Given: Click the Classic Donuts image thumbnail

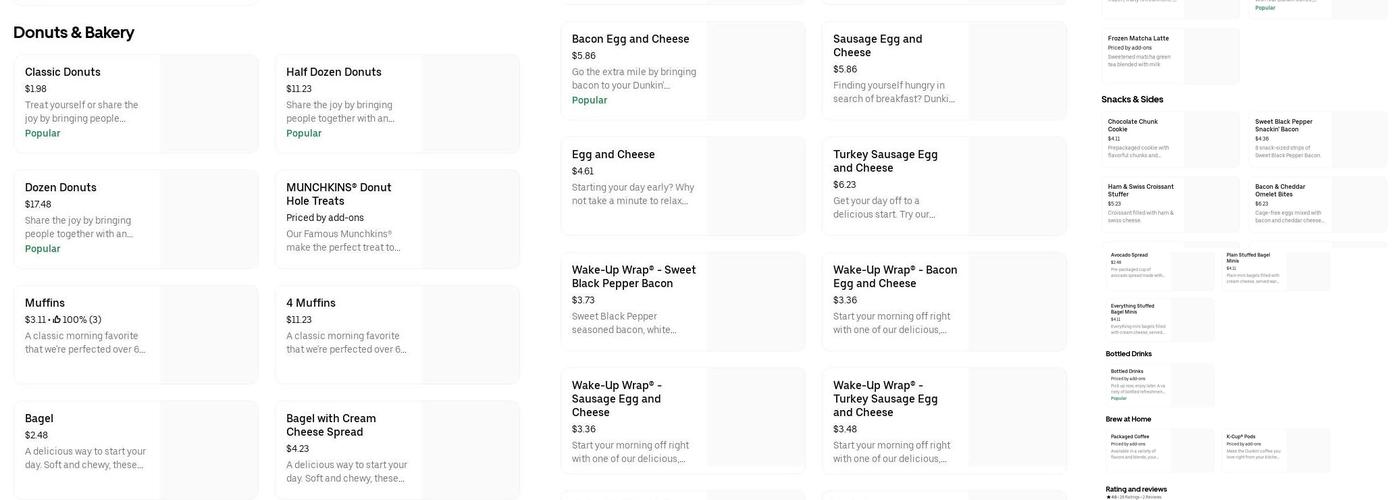Looking at the screenshot, I should (x=208, y=103).
